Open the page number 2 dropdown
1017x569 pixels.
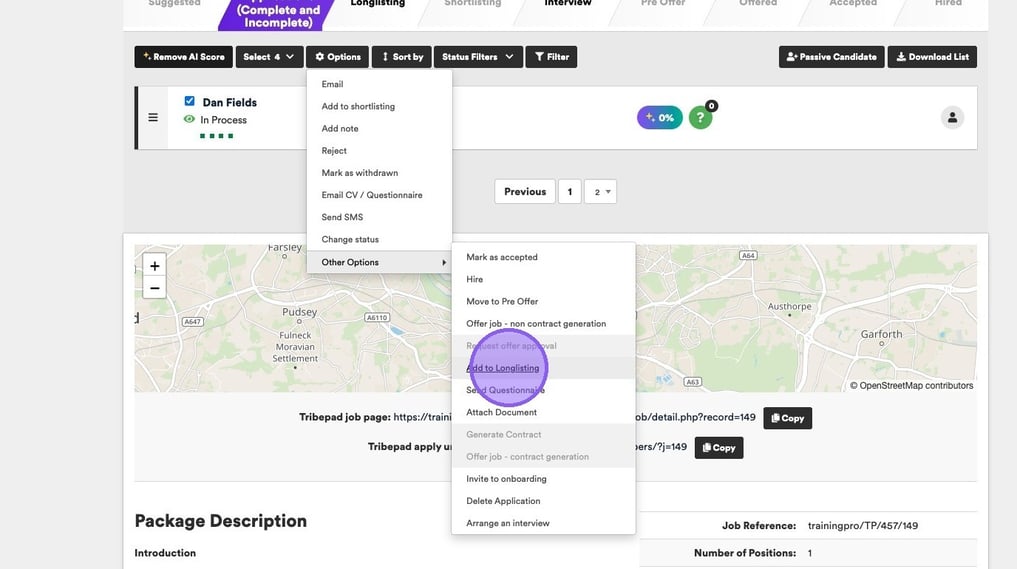click(x=600, y=192)
